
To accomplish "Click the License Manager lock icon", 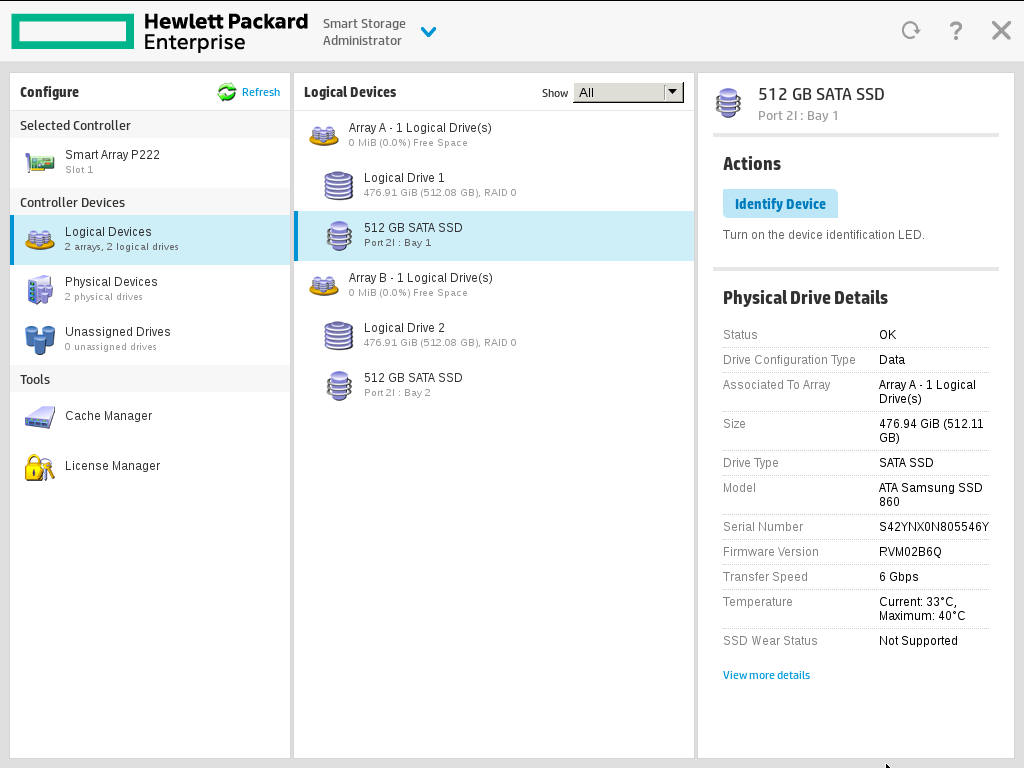I will point(39,467).
